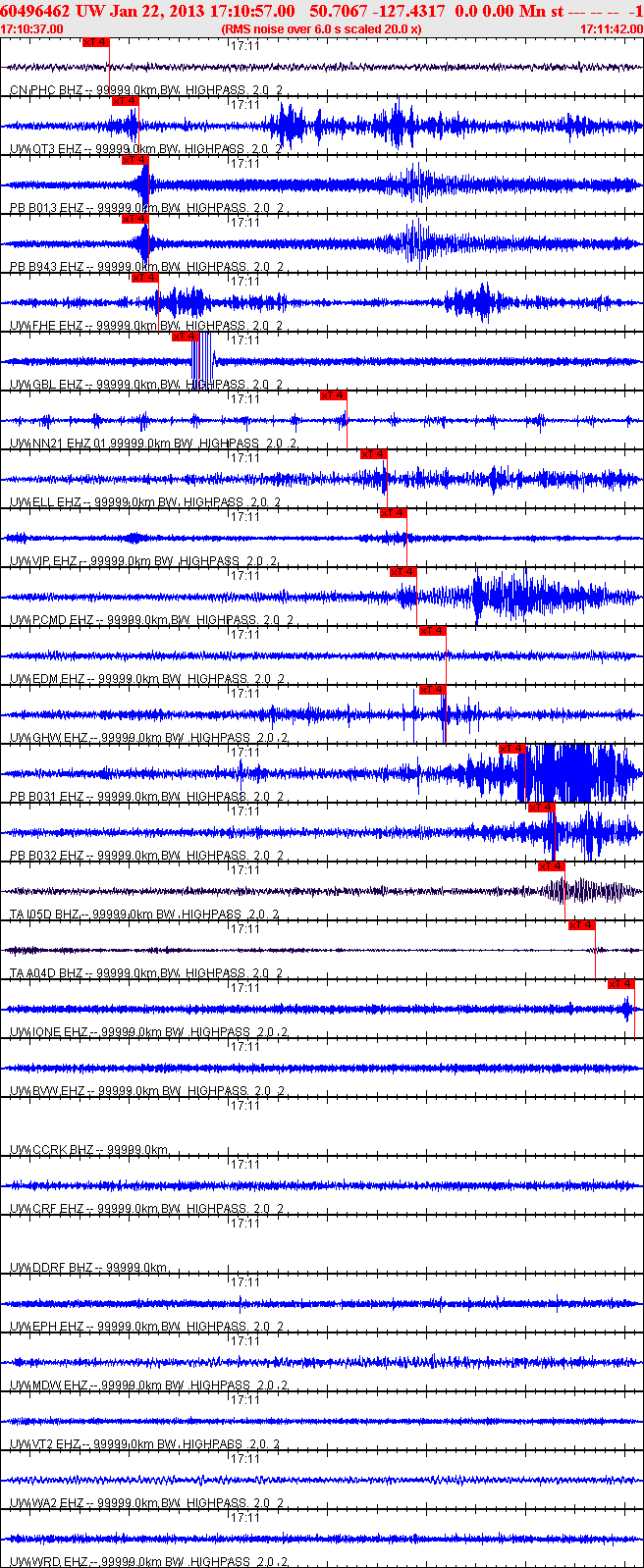
Task: Click the 'PB B031 EHZ' station label
Action: click(47, 797)
